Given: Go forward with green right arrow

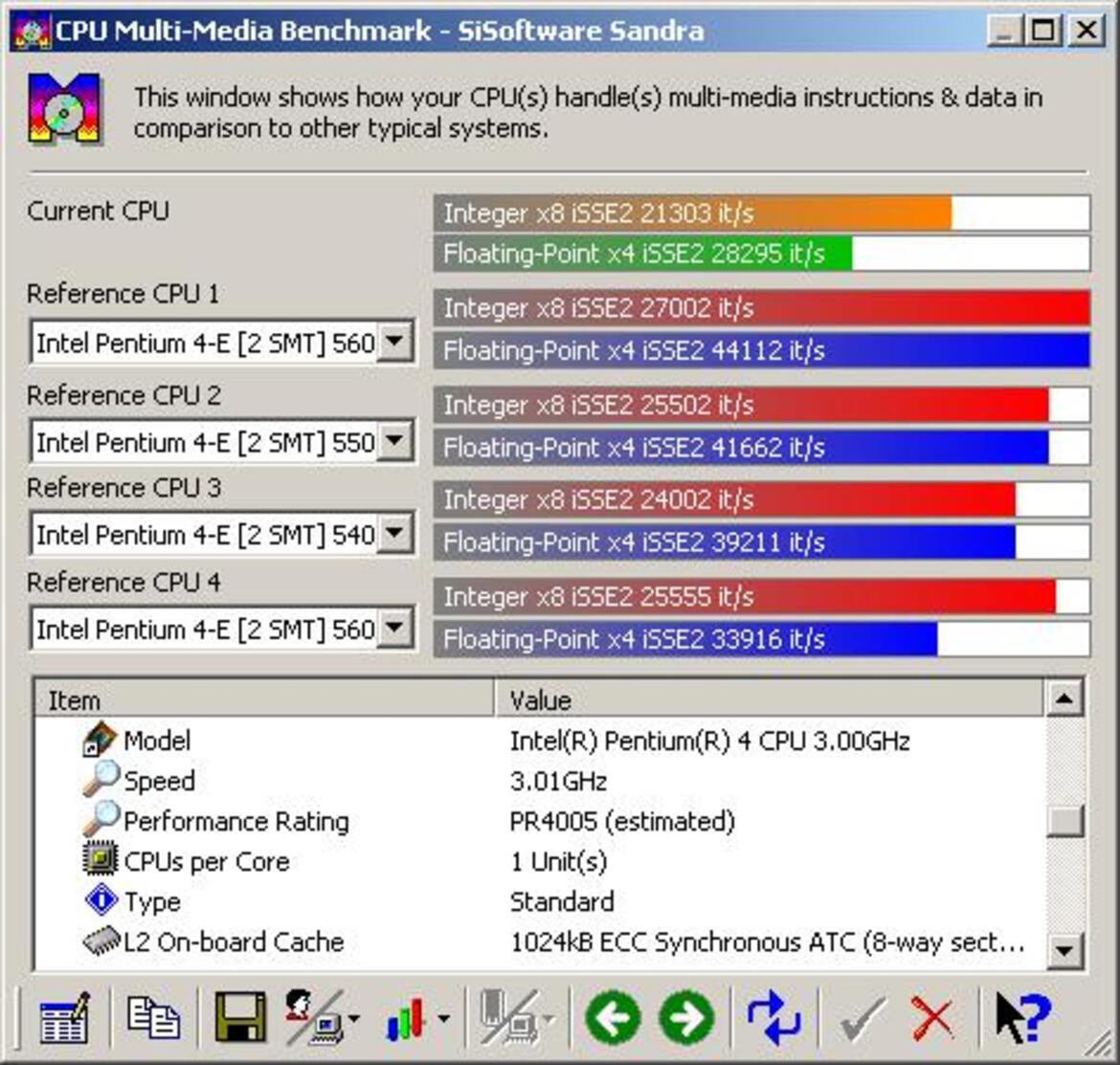Looking at the screenshot, I should point(686,1017).
